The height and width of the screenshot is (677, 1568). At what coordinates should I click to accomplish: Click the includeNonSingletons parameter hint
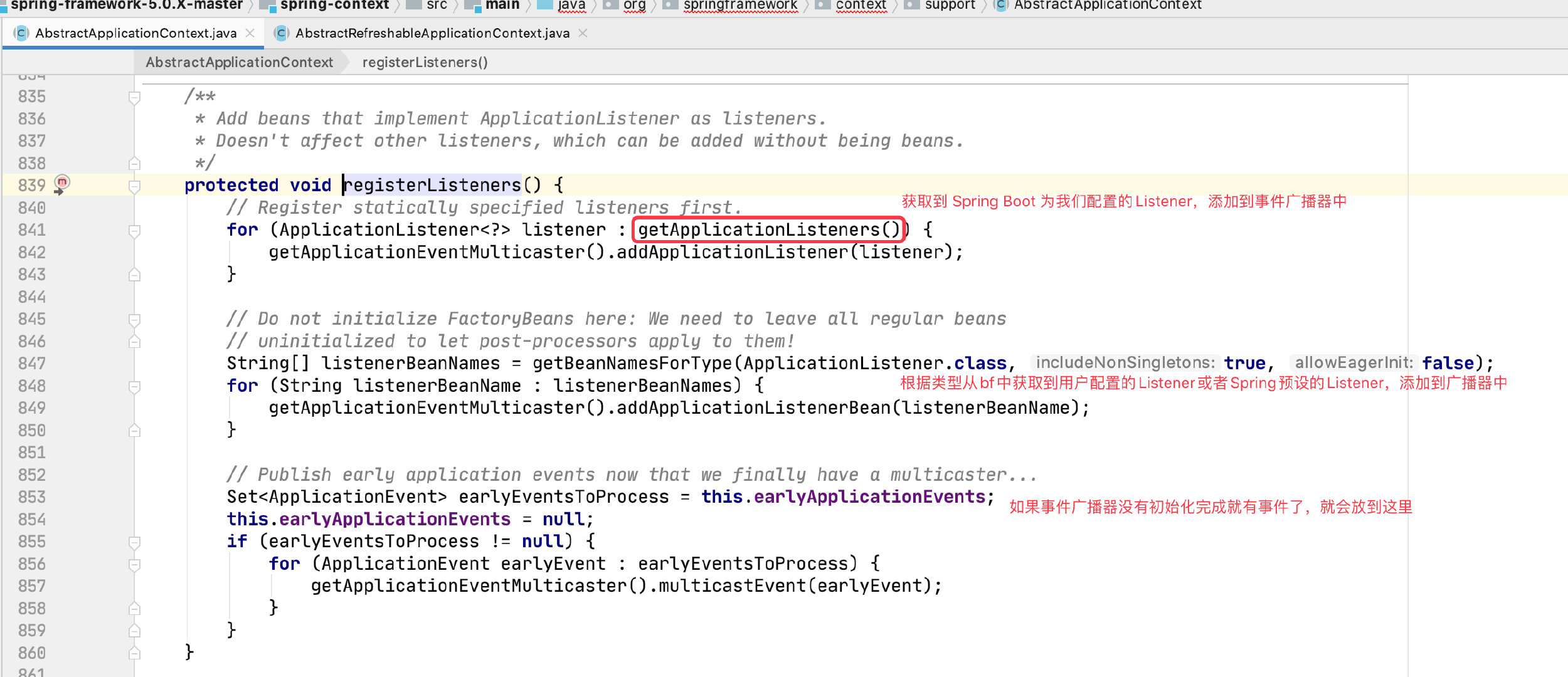(x=1125, y=363)
